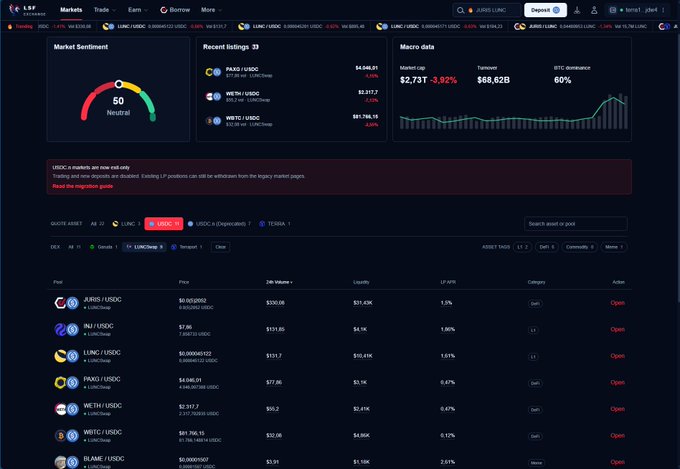This screenshot has height=469, width=680.
Task: Sort by the Liquidity column header
Action: tap(361, 282)
